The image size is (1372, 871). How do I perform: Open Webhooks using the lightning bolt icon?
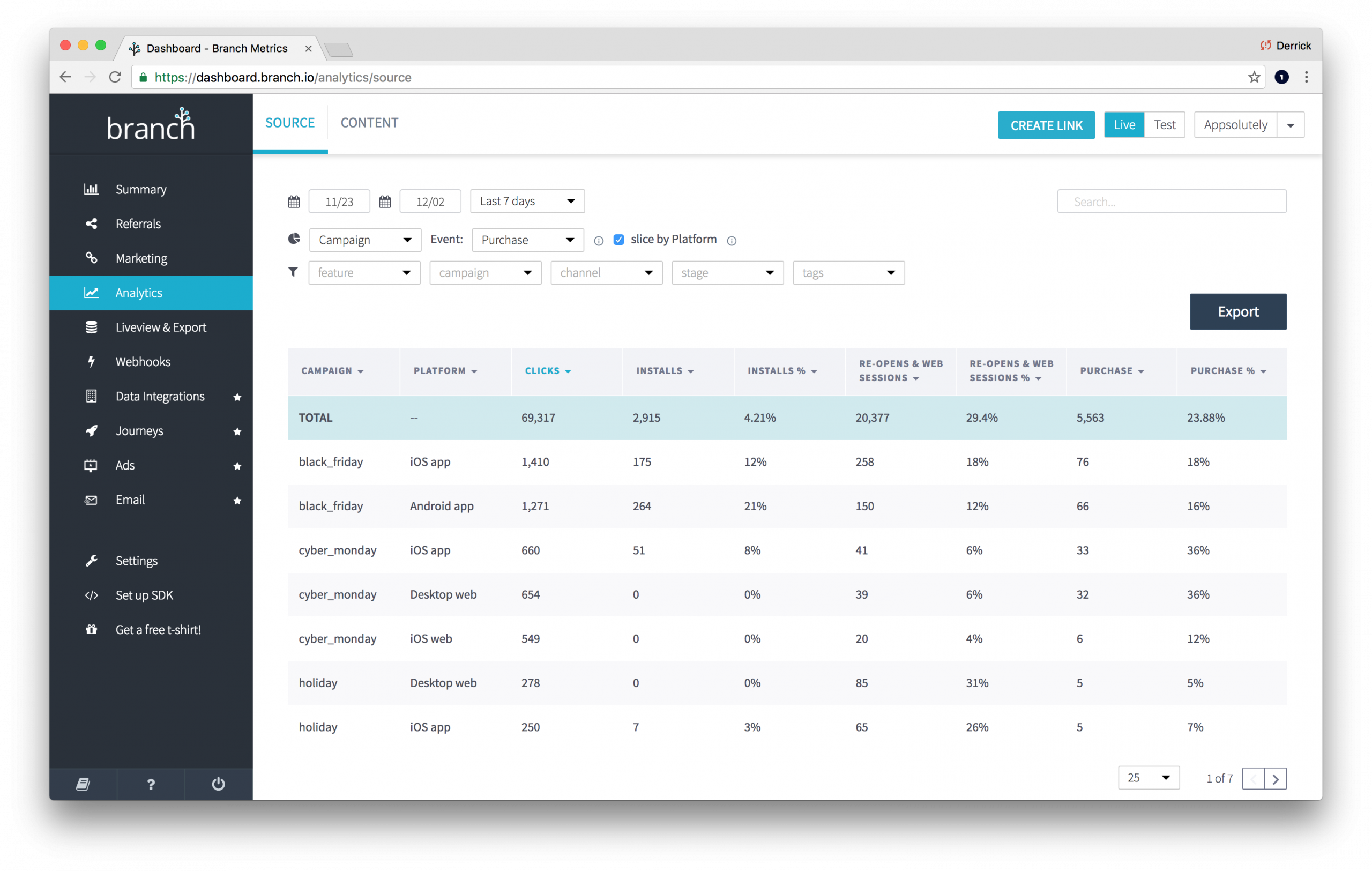coord(92,361)
